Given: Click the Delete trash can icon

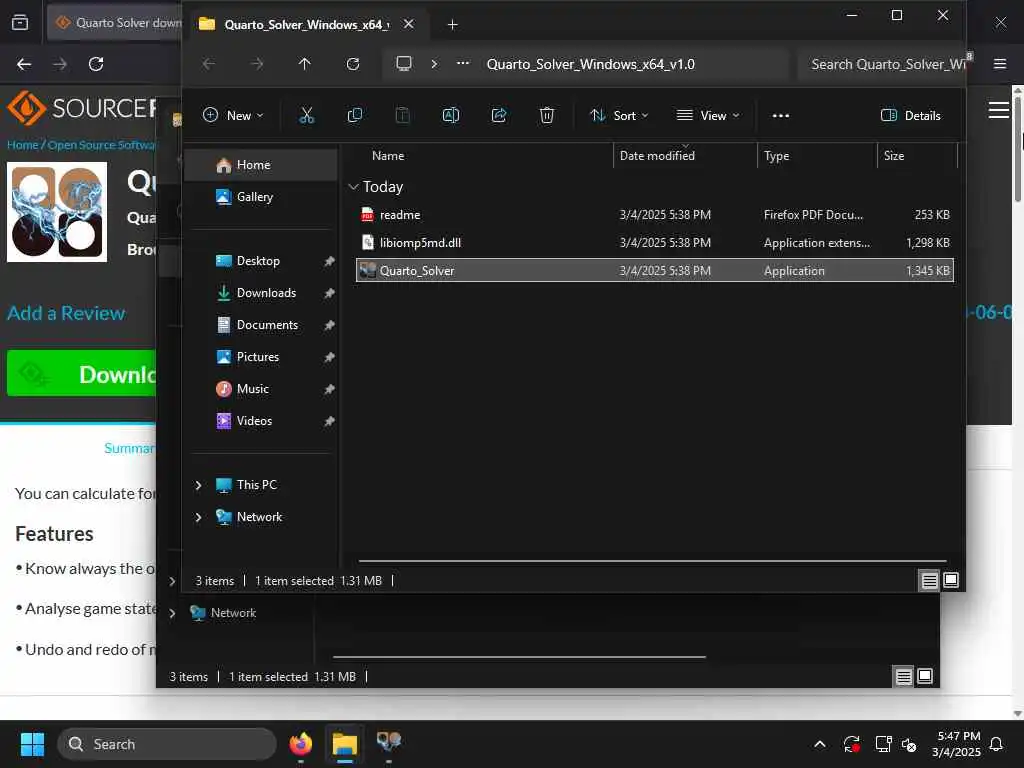Looking at the screenshot, I should coord(547,116).
